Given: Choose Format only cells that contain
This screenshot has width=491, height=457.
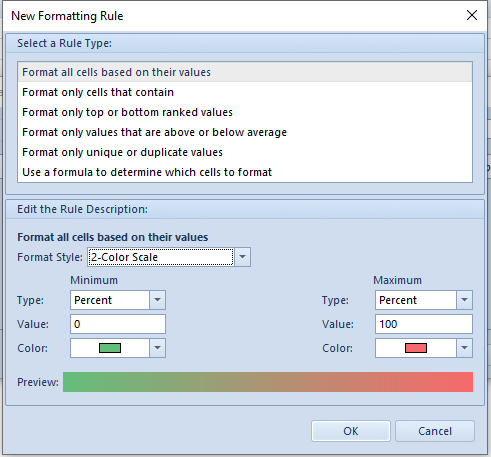Looking at the screenshot, I should click(245, 92).
